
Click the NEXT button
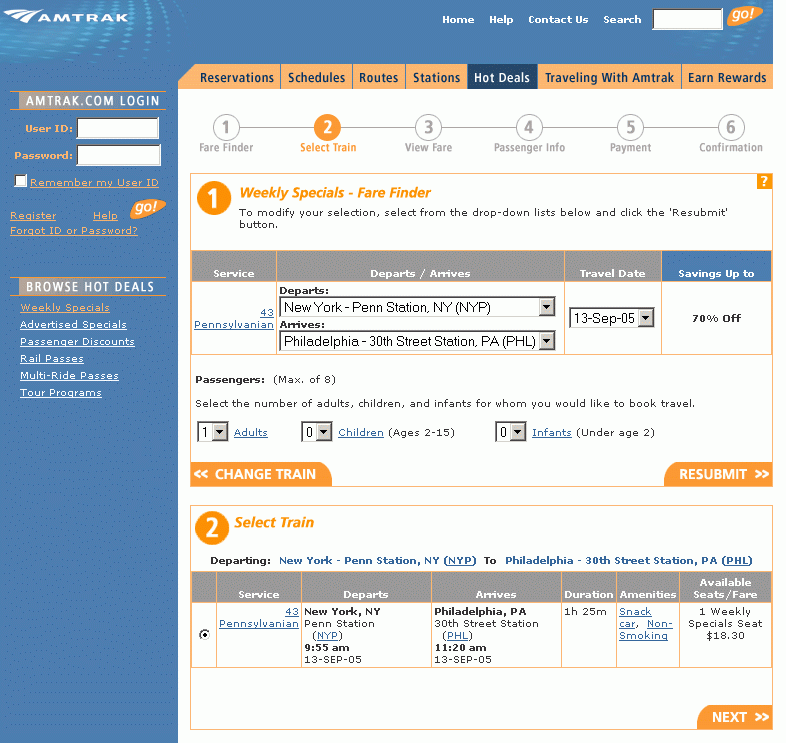(x=735, y=717)
